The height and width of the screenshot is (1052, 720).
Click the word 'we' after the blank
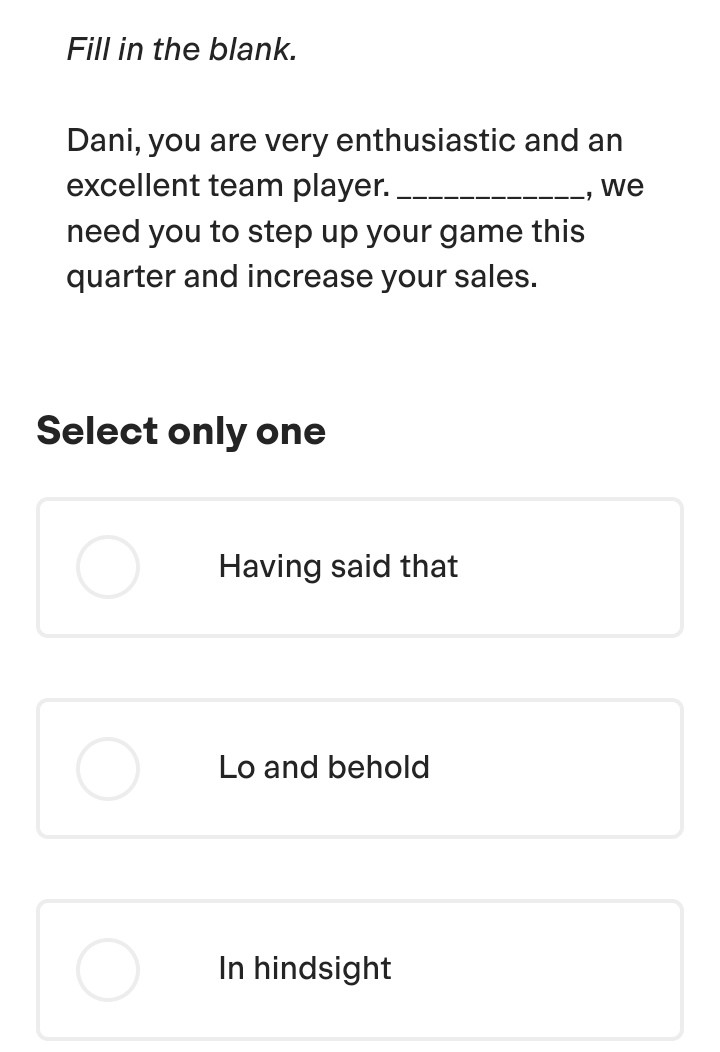click(623, 187)
